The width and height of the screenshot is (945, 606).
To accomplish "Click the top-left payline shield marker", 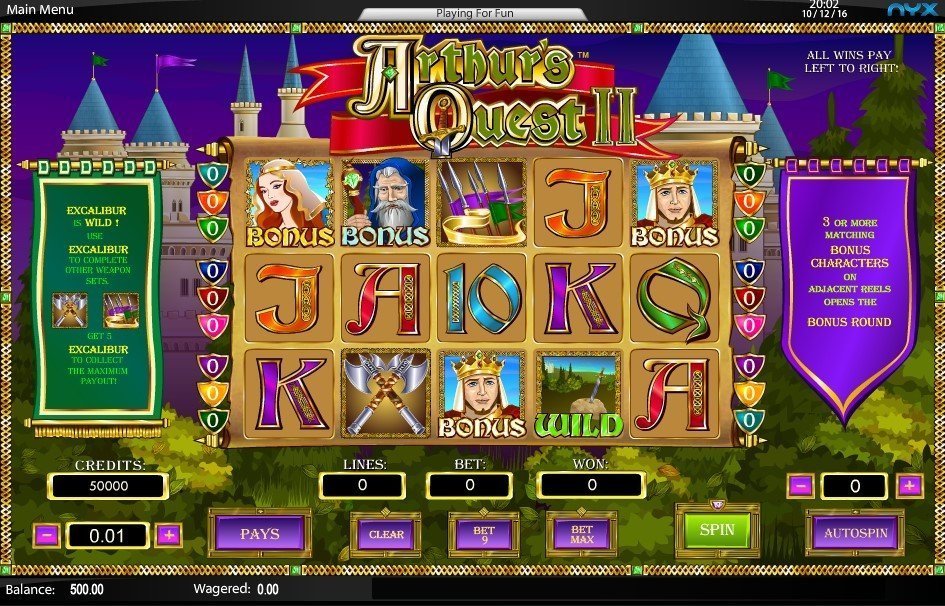I will [213, 175].
